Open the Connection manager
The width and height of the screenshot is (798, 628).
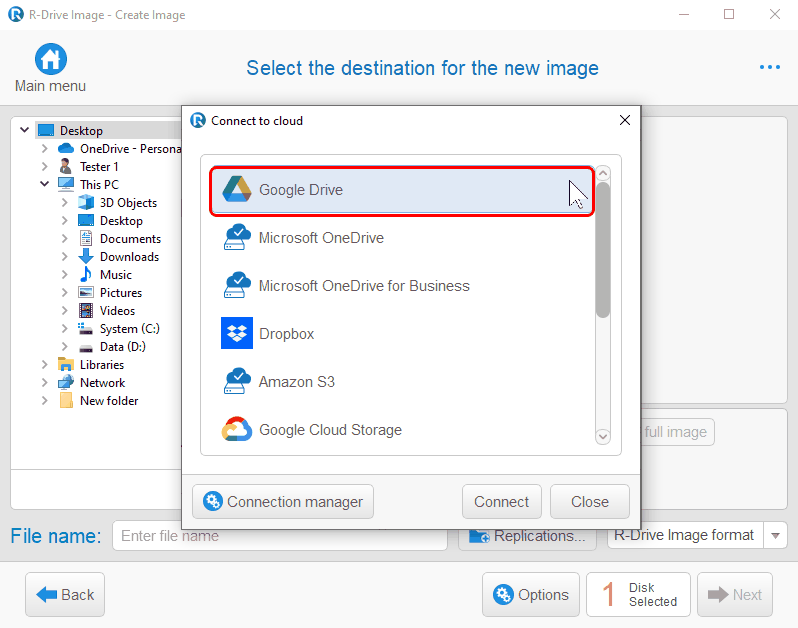pos(283,502)
